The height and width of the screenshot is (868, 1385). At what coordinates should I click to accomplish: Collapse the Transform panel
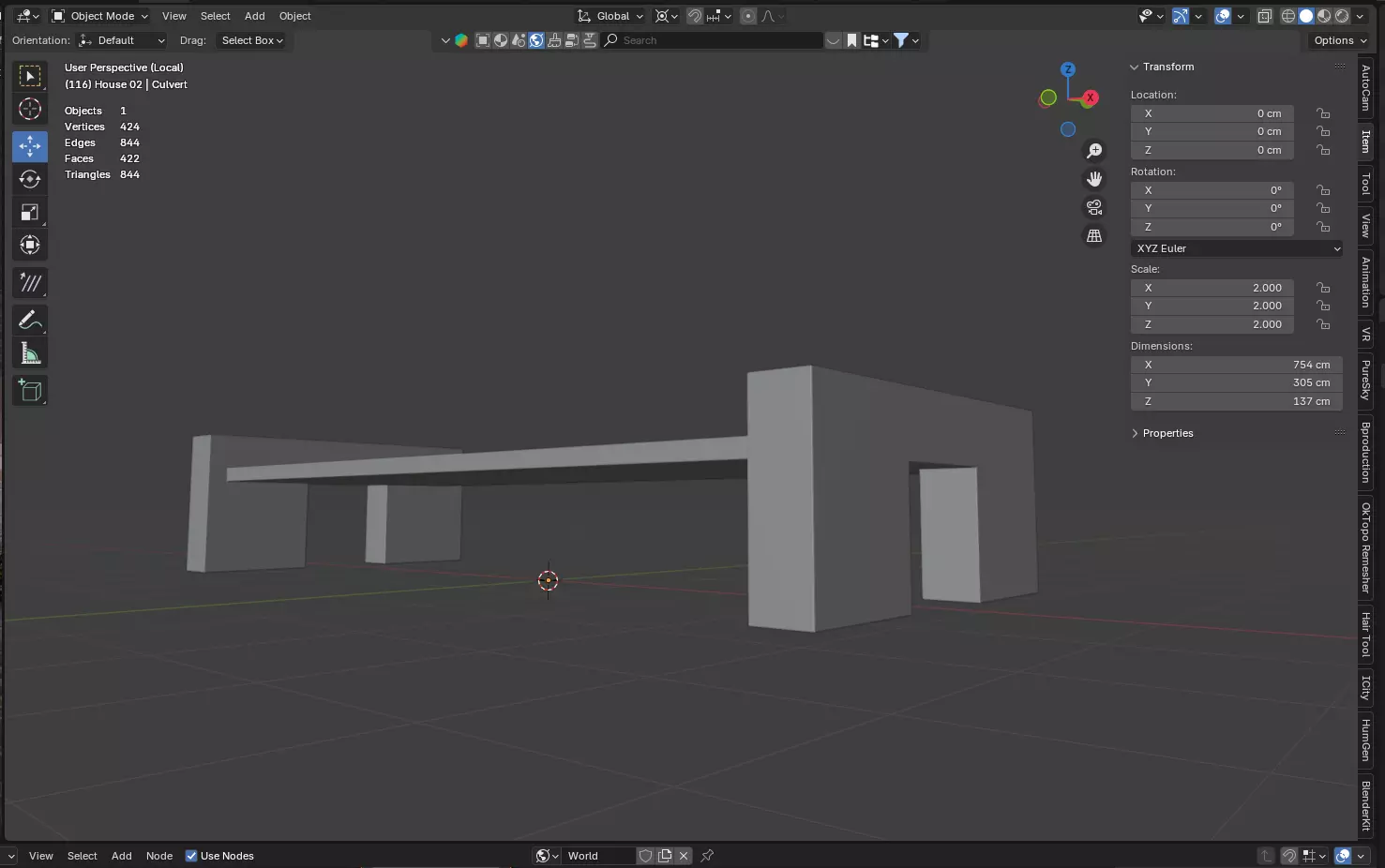pos(1135,67)
